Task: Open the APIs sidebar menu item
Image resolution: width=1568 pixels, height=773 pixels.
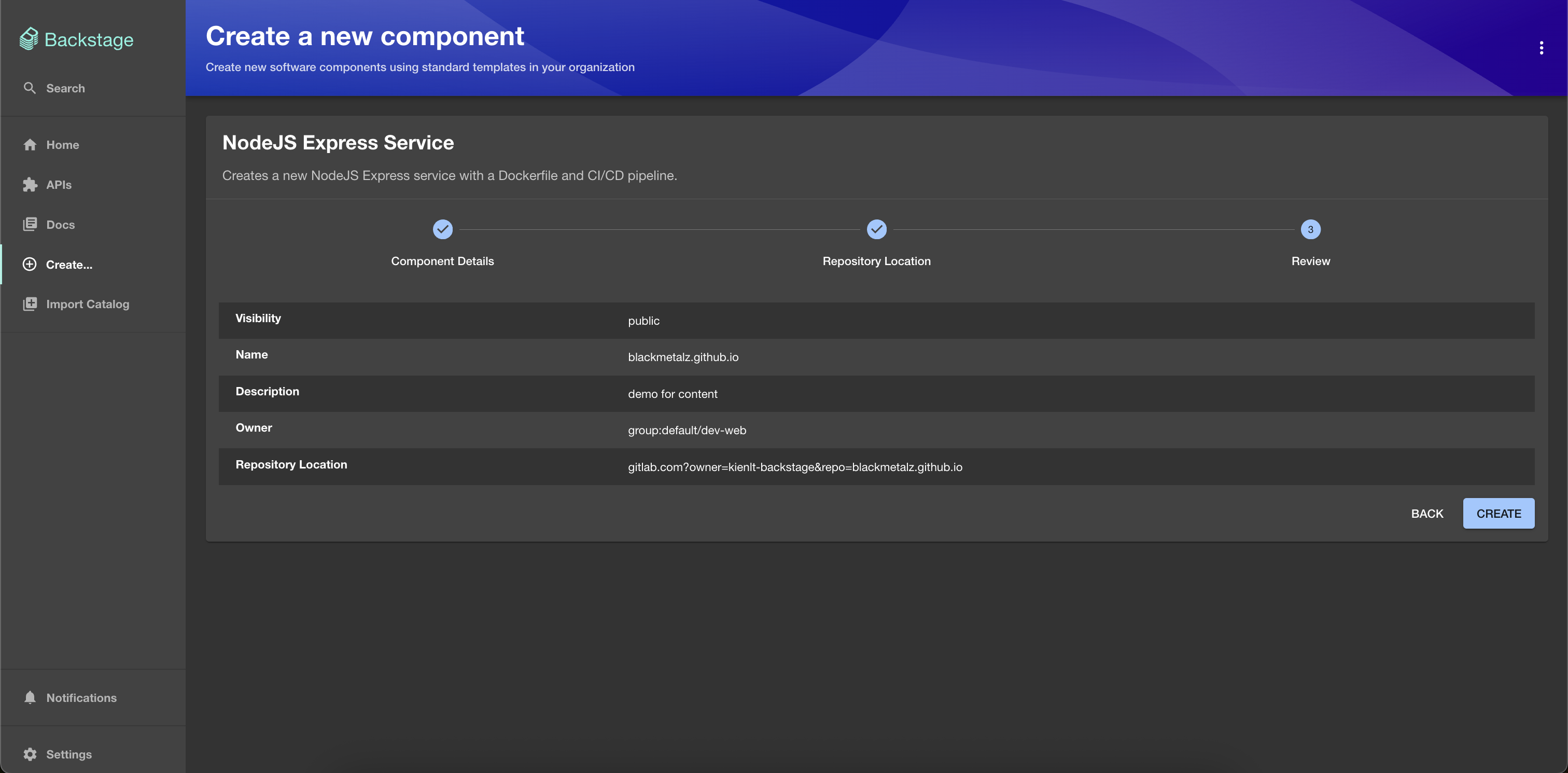Action: click(x=59, y=185)
